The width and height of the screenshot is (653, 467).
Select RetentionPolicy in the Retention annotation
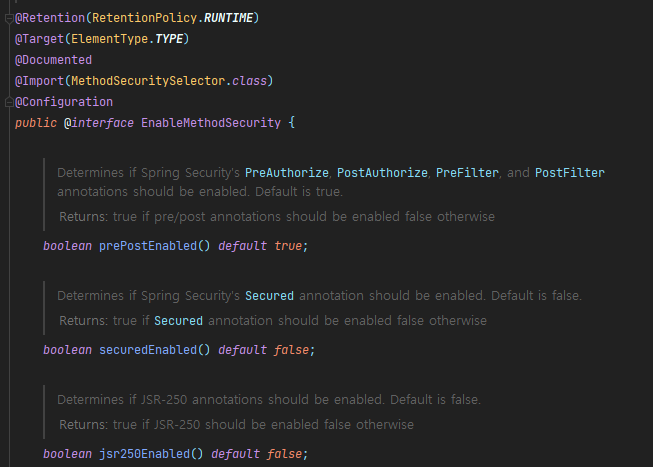tap(144, 18)
